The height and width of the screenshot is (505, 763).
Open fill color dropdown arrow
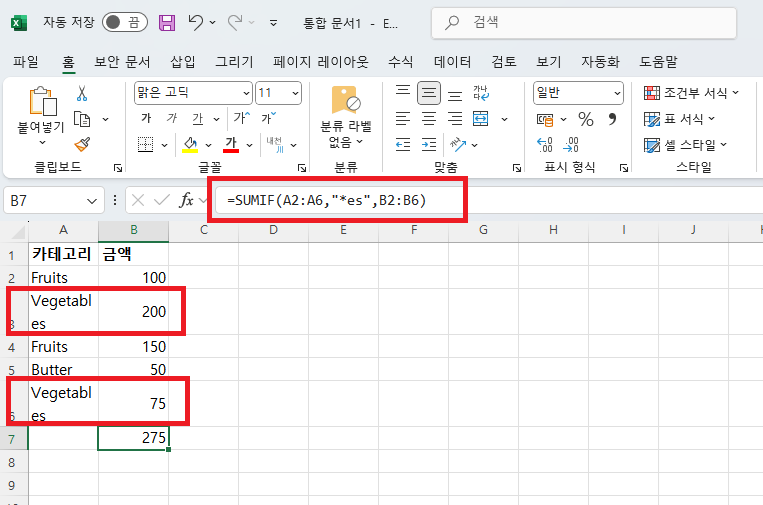pyautogui.click(x=208, y=145)
